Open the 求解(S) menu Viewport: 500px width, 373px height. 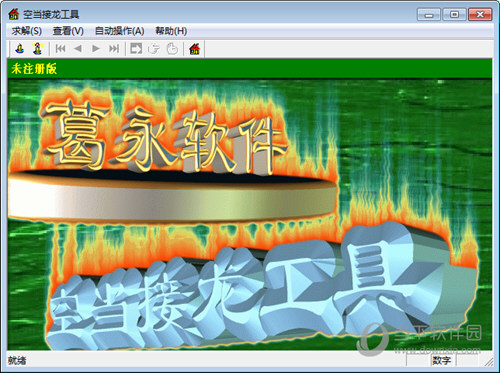pyautogui.click(x=27, y=31)
